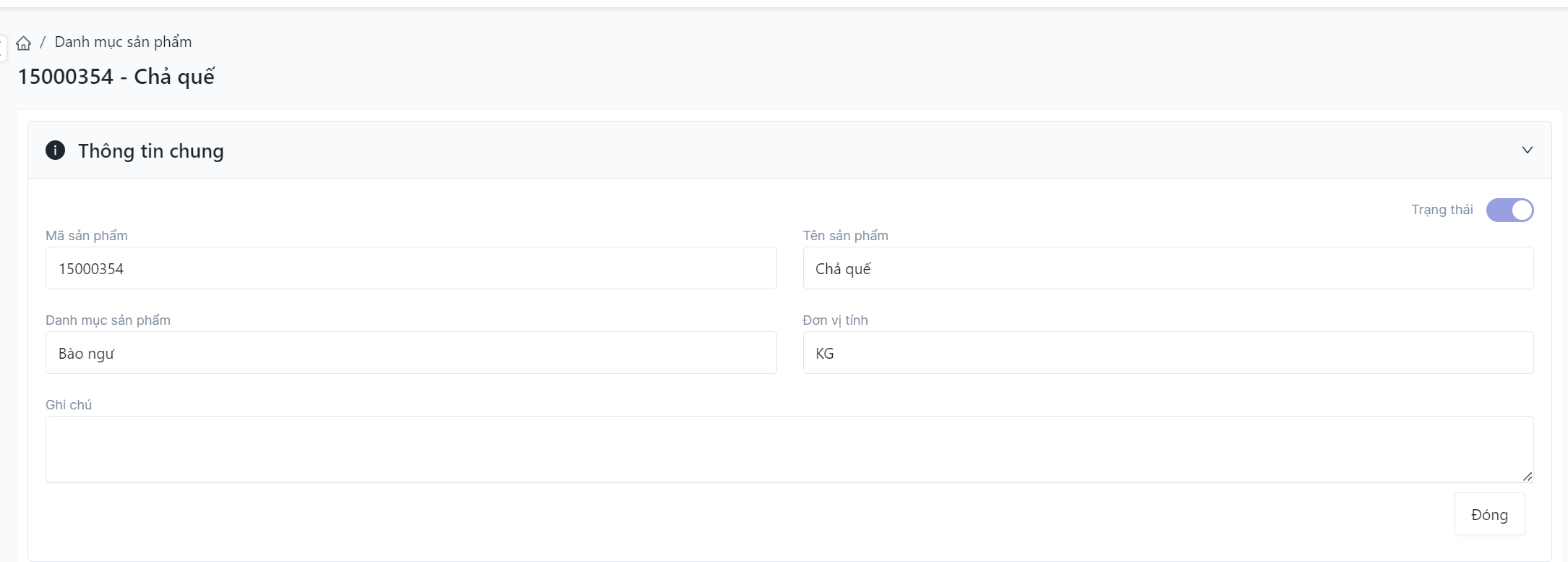Click the home icon in breadcrumb
Viewport: 1568px width, 562px height.
24,43
